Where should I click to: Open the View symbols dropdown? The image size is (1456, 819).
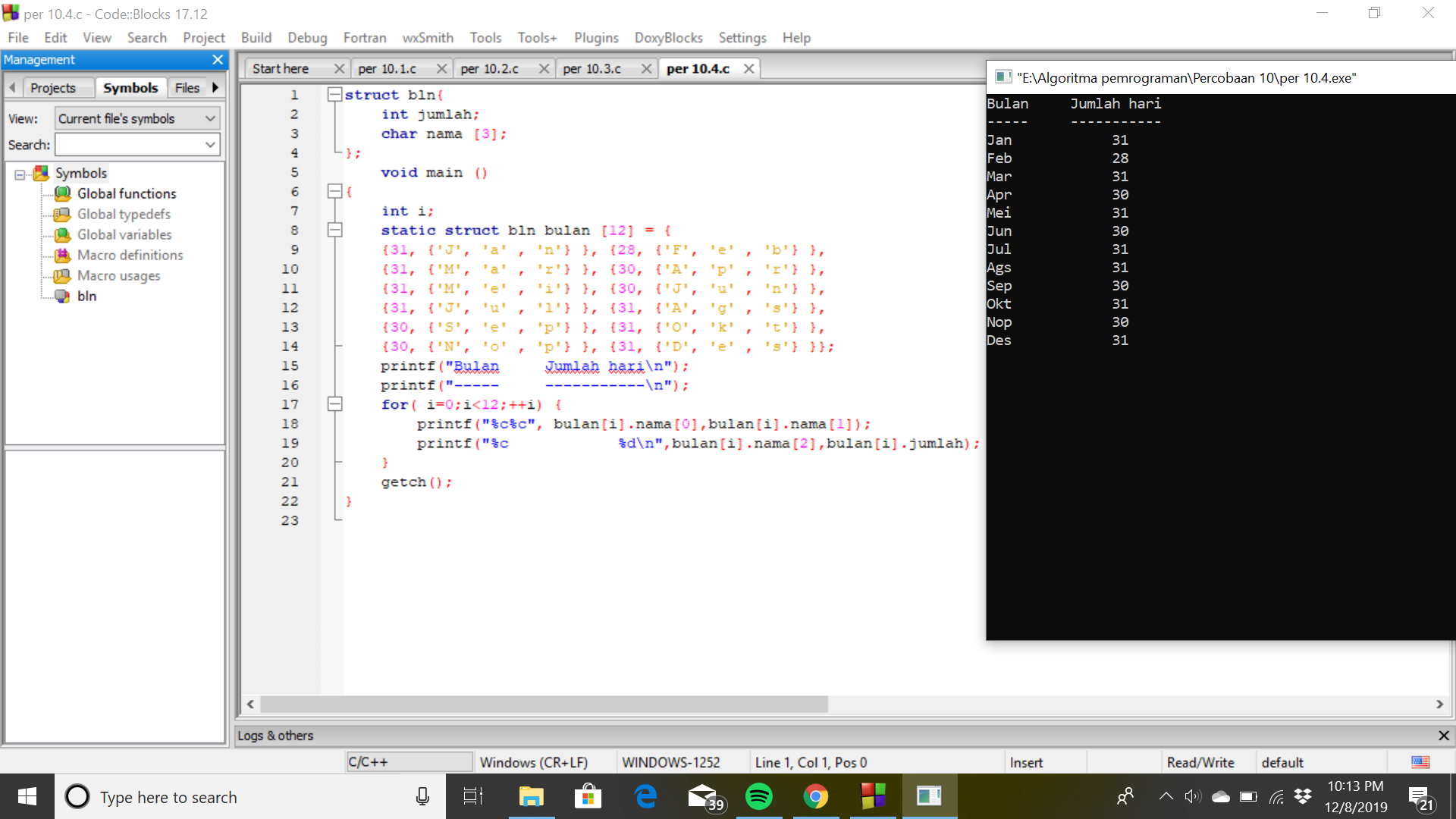click(136, 118)
